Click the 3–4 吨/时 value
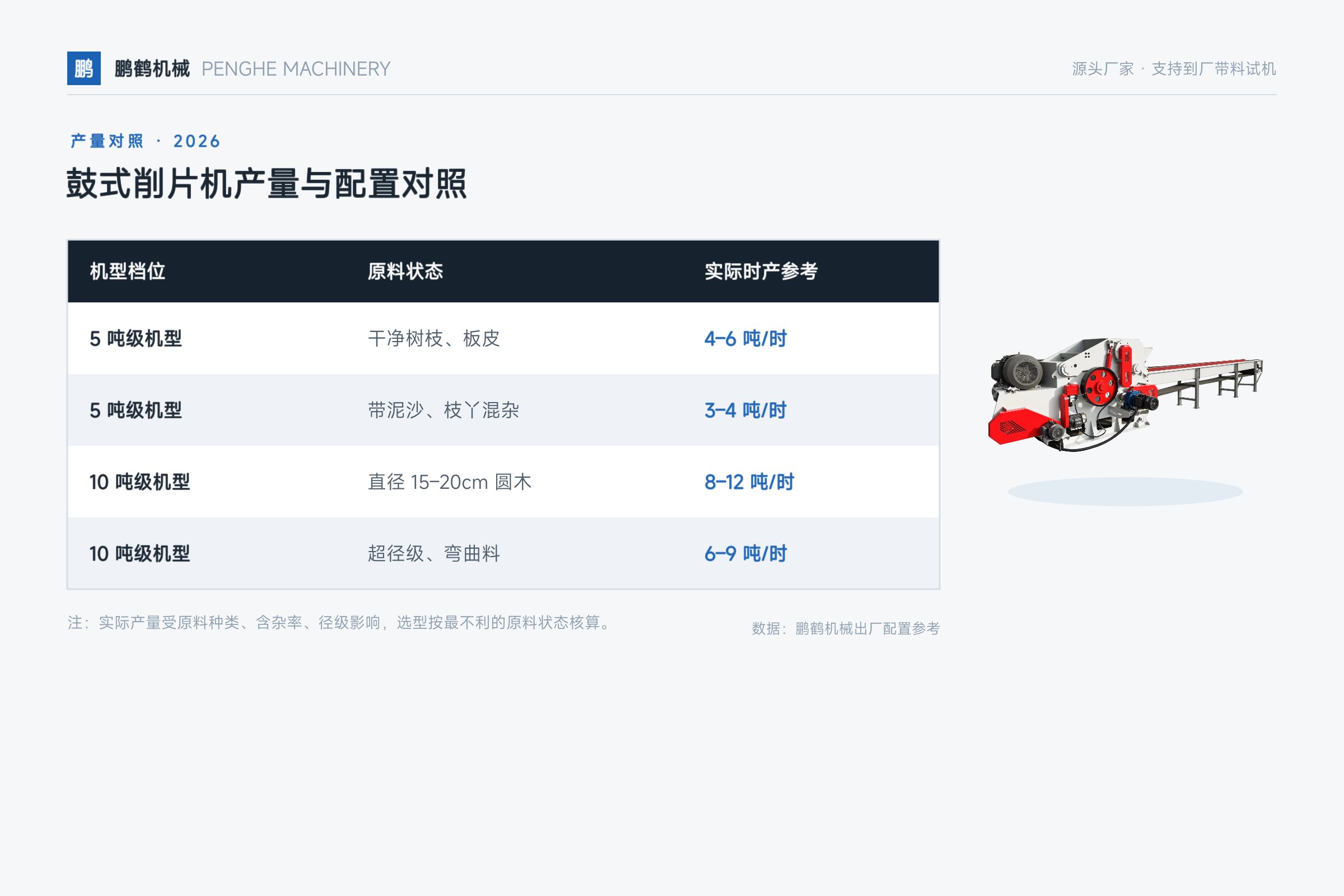 point(745,410)
